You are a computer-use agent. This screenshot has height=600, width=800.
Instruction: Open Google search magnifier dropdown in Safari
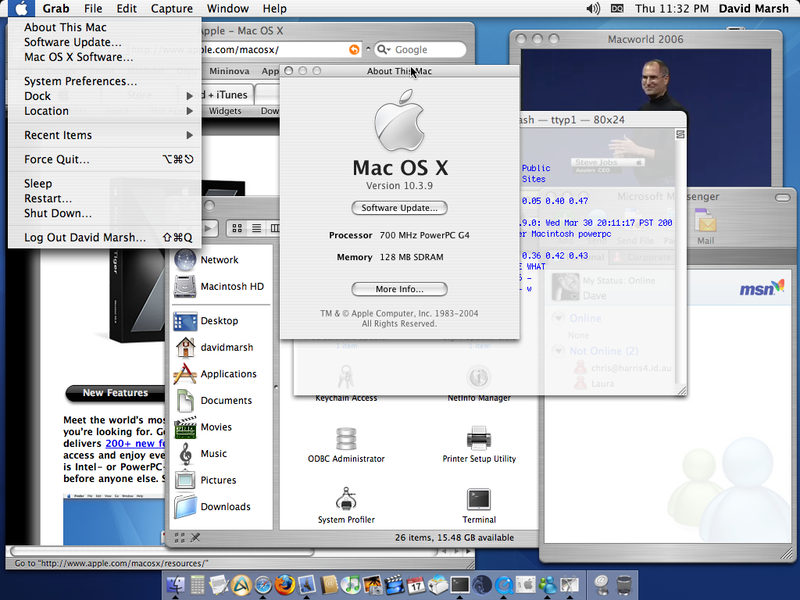(383, 49)
